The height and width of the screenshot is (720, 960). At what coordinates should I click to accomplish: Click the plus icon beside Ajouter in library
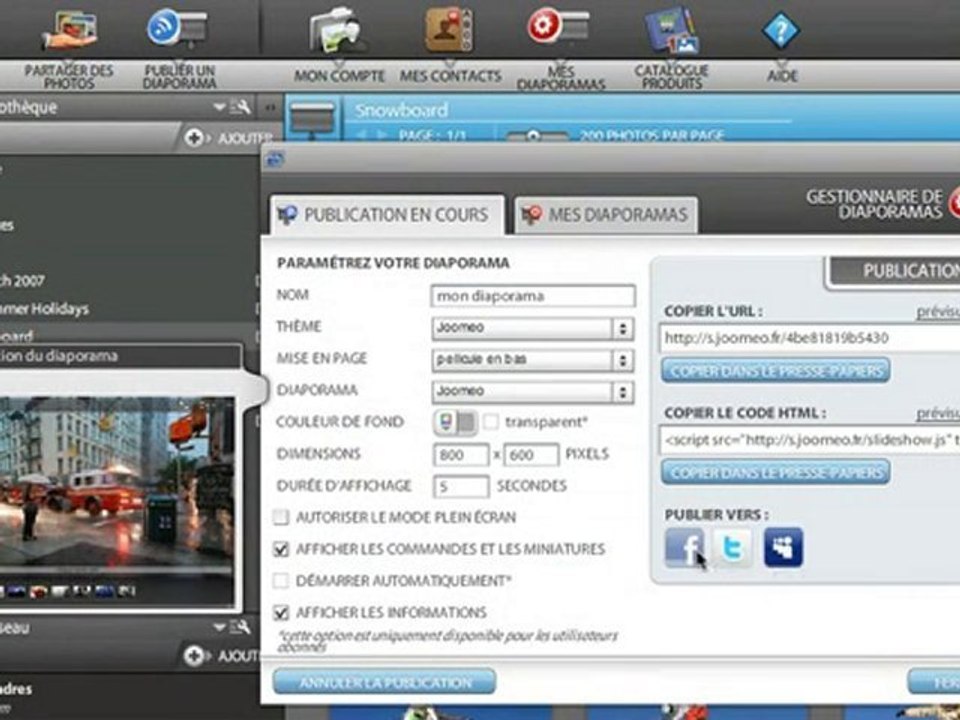193,138
